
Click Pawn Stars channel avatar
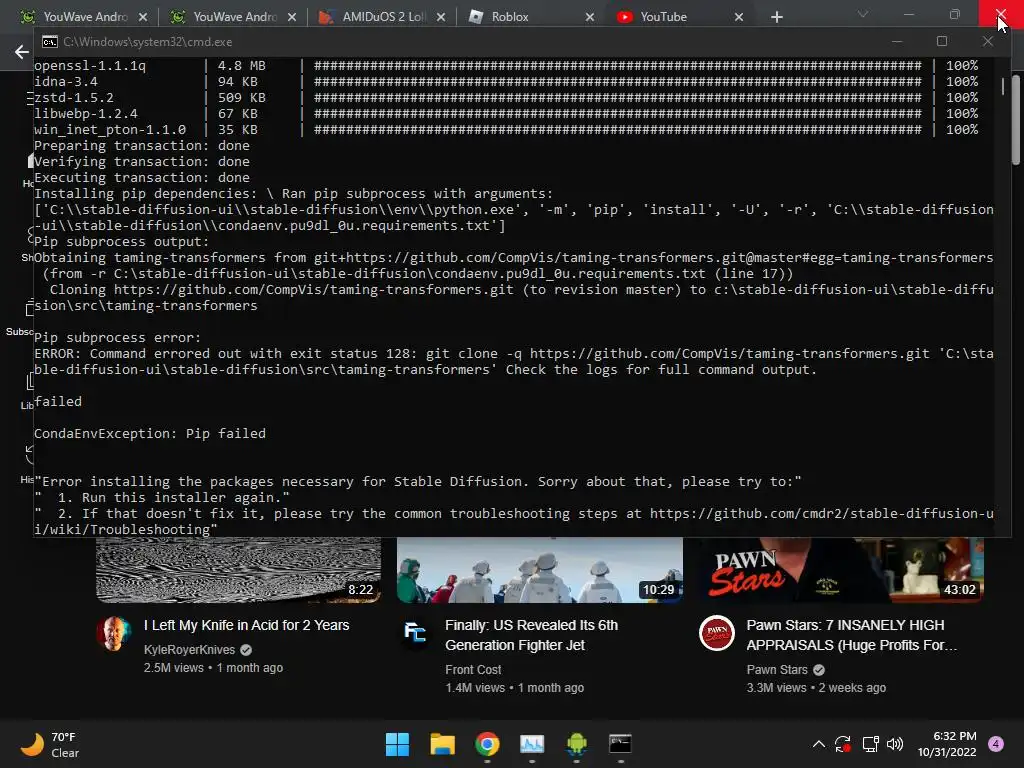(x=716, y=633)
